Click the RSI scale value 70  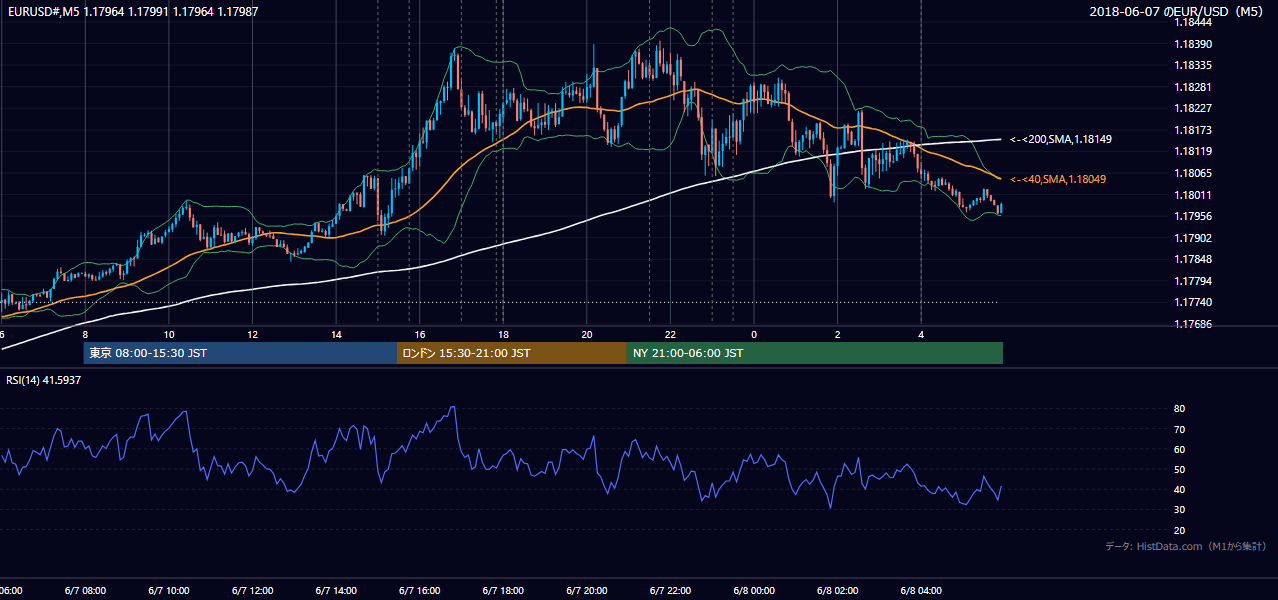point(1180,429)
